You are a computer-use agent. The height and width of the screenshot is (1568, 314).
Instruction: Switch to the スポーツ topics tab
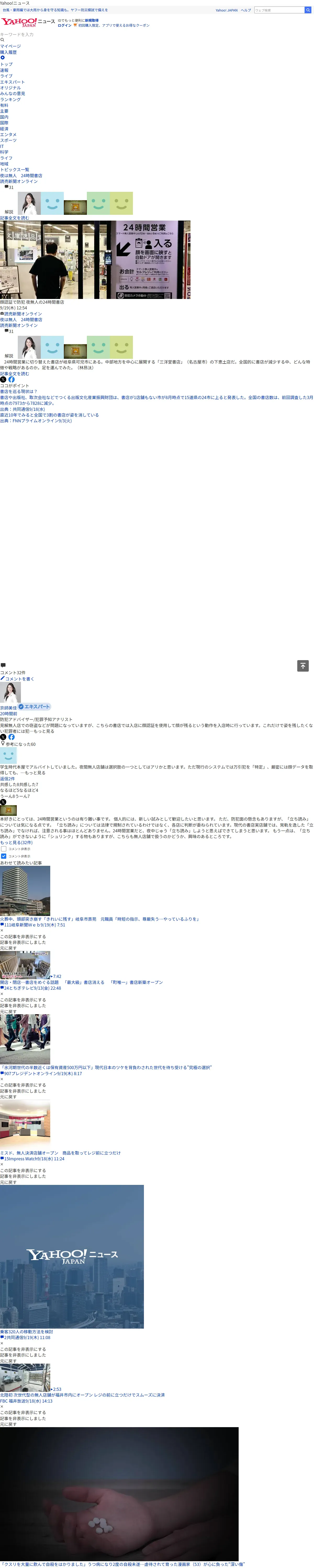pos(9,141)
